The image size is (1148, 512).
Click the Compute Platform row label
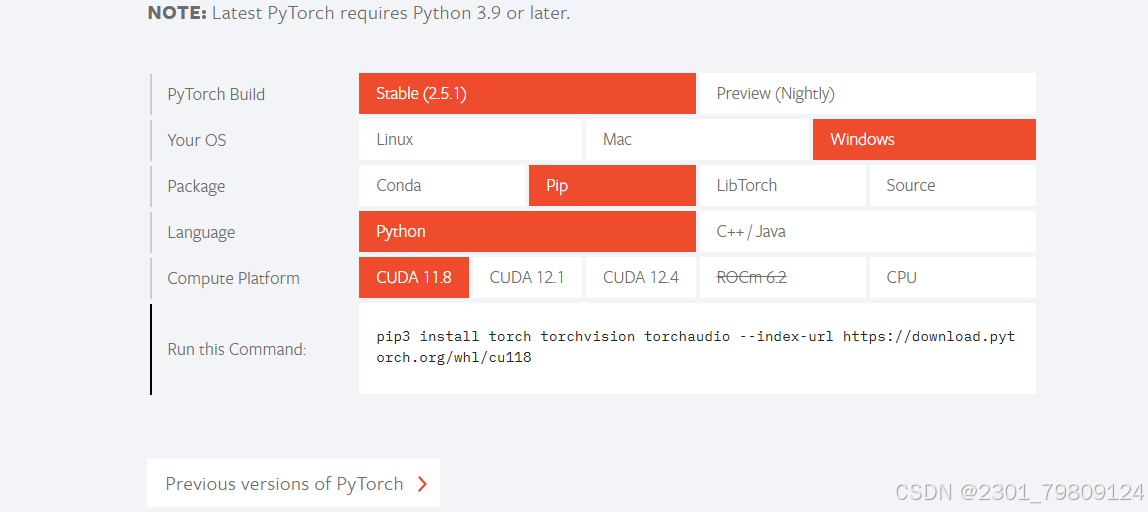pyautogui.click(x=234, y=278)
